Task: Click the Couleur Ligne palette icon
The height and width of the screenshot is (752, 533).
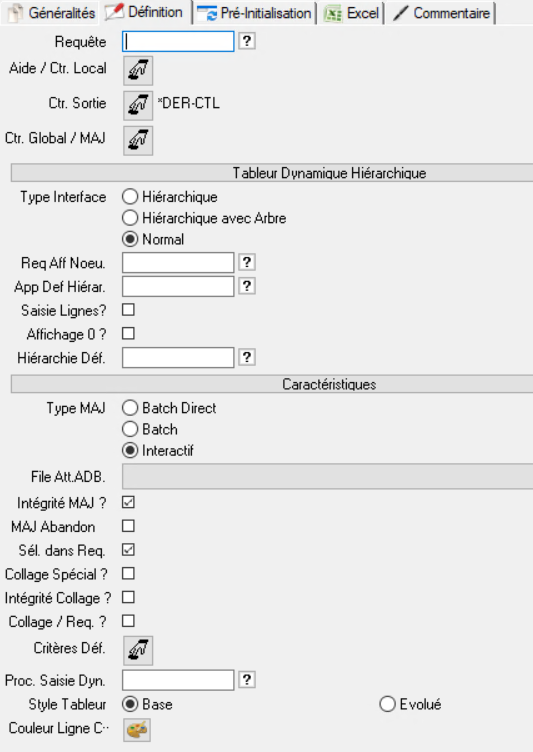Action: click(x=137, y=730)
